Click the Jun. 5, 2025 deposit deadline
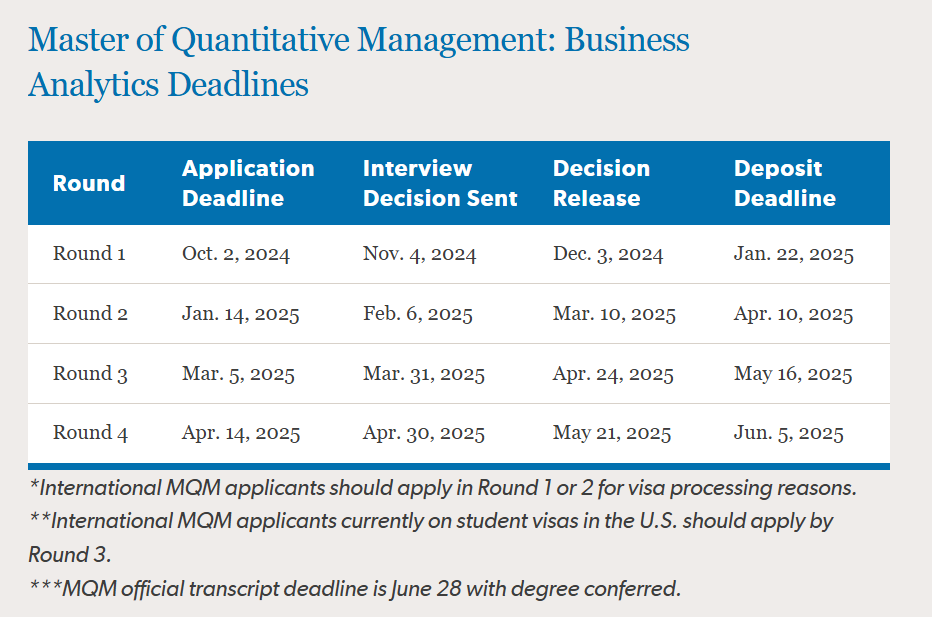The image size is (932, 617). tap(788, 434)
